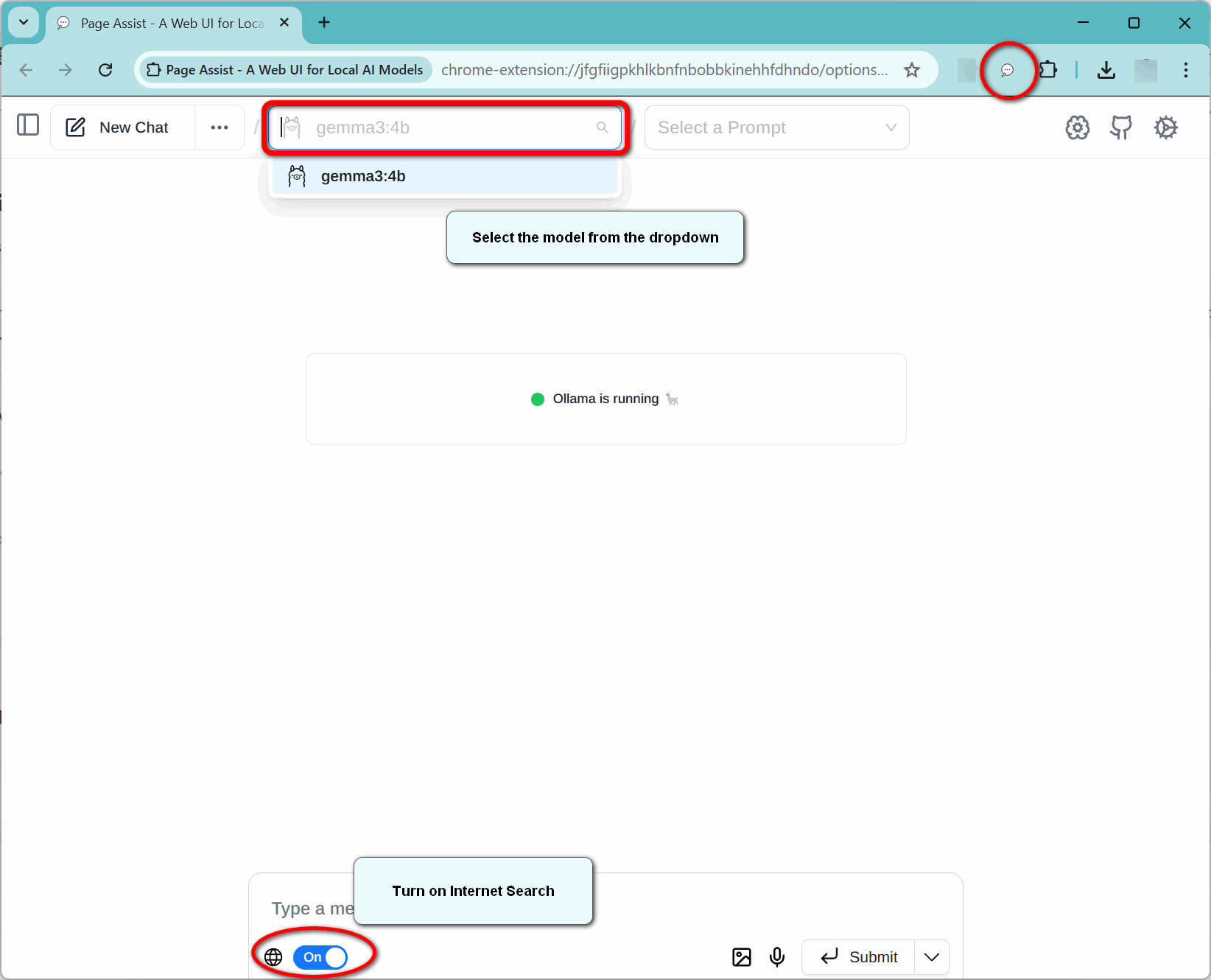Screen dimensions: 1211x980
Task: Bookmark this page with the star icon
Action: [x=912, y=70]
